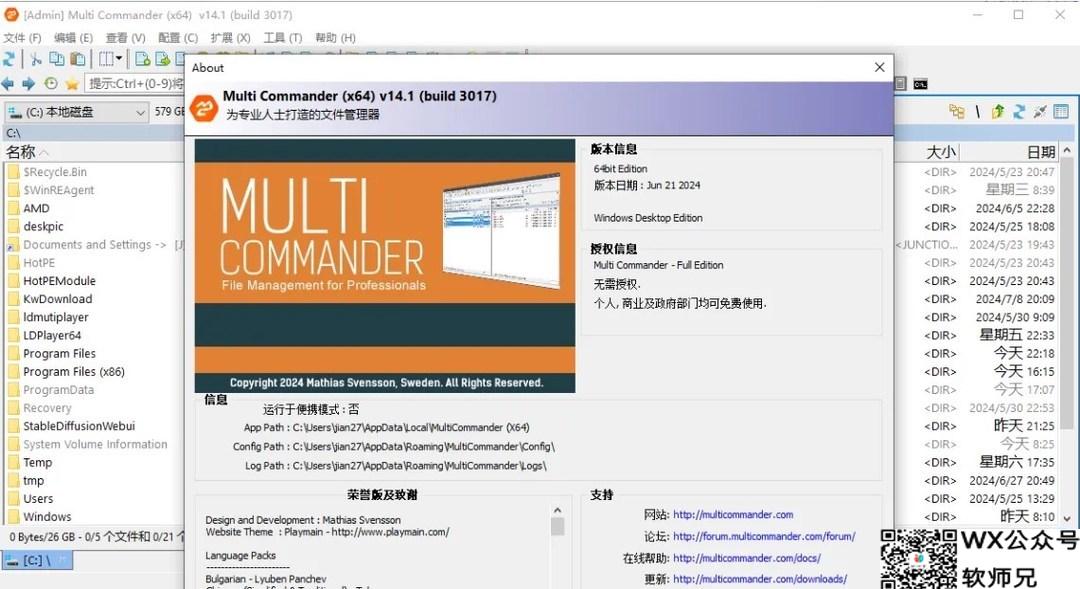Go forward with the blue right arrow

28,84
